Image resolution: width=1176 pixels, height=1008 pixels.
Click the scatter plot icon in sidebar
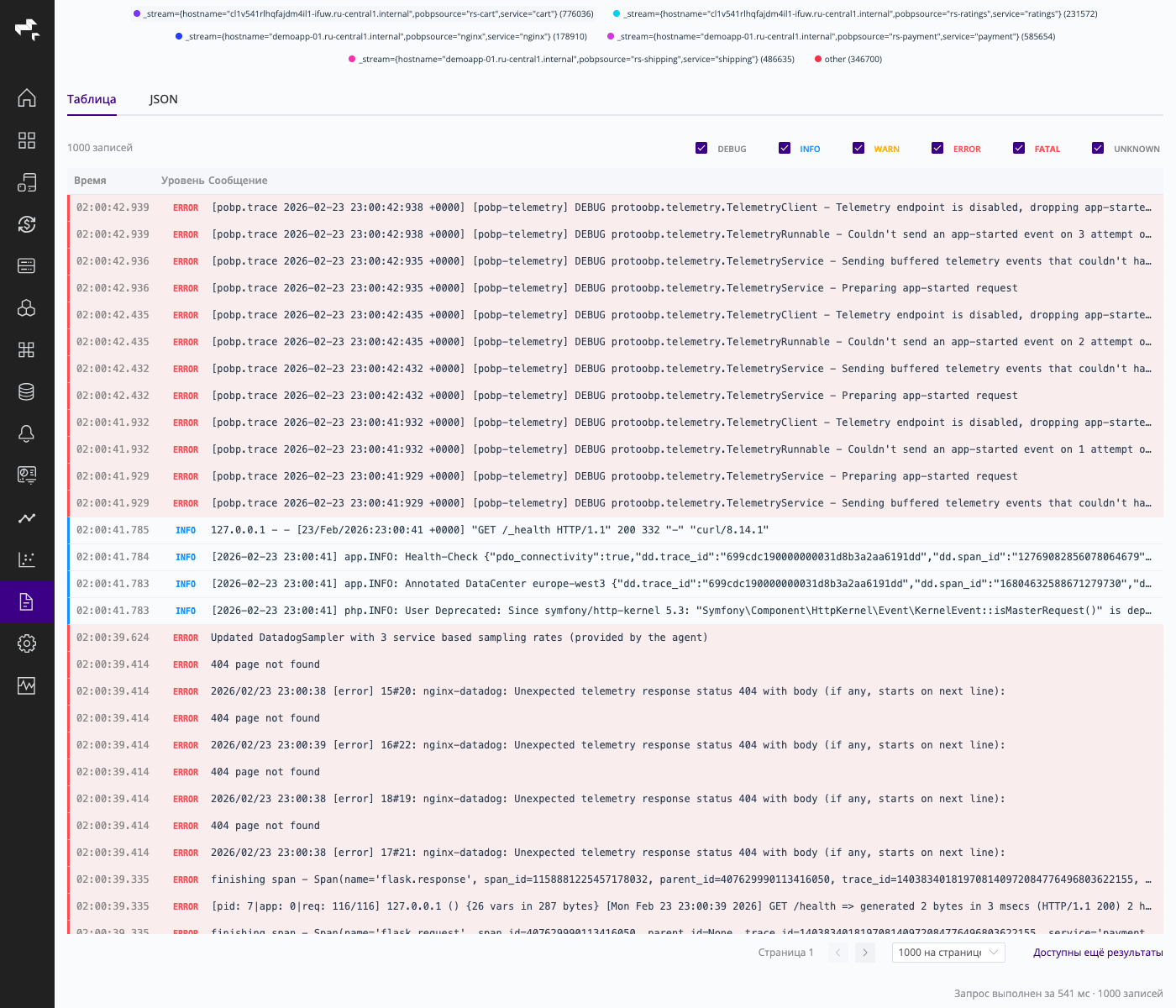27,559
